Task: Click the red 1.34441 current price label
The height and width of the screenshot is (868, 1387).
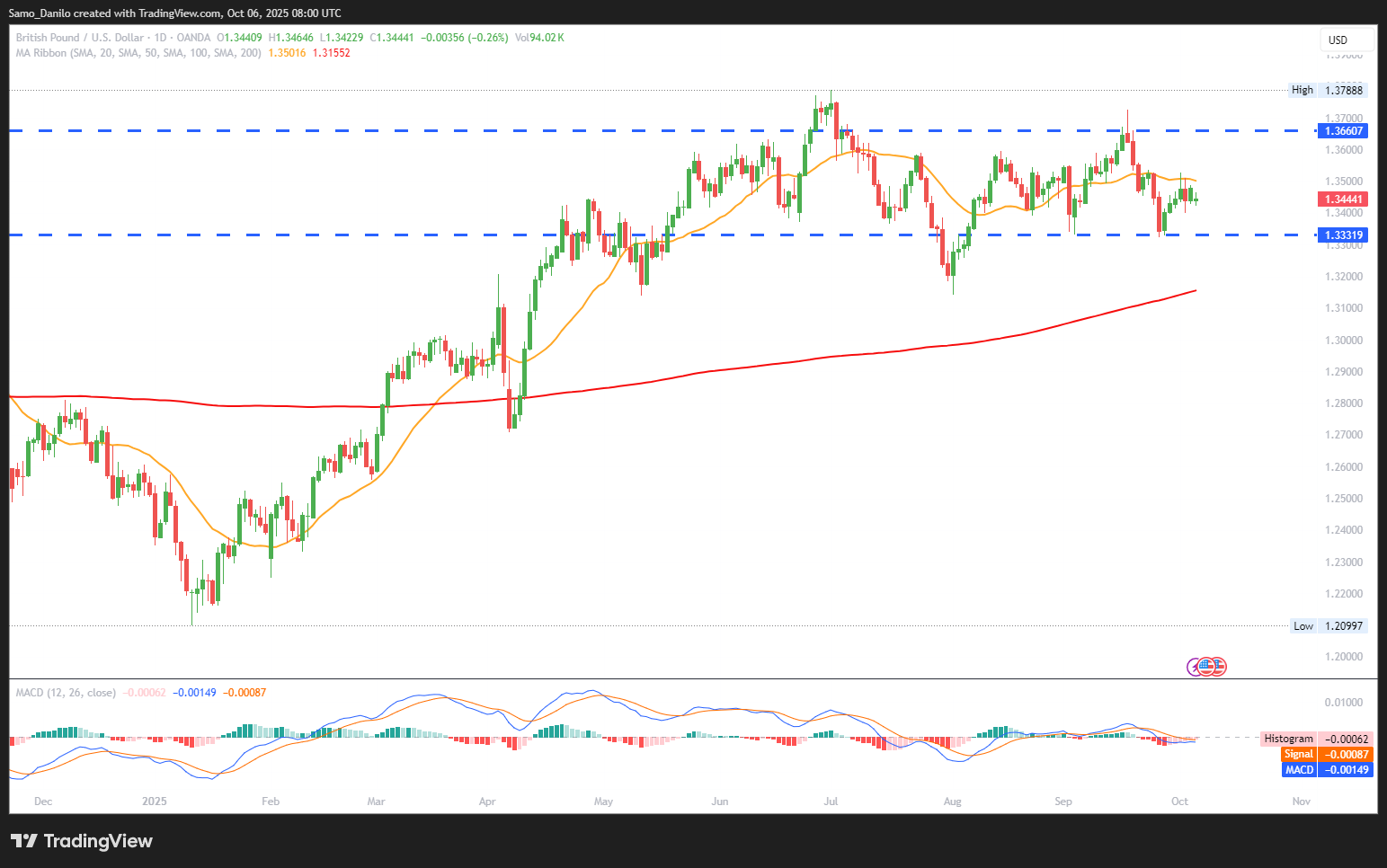Action: click(1343, 199)
